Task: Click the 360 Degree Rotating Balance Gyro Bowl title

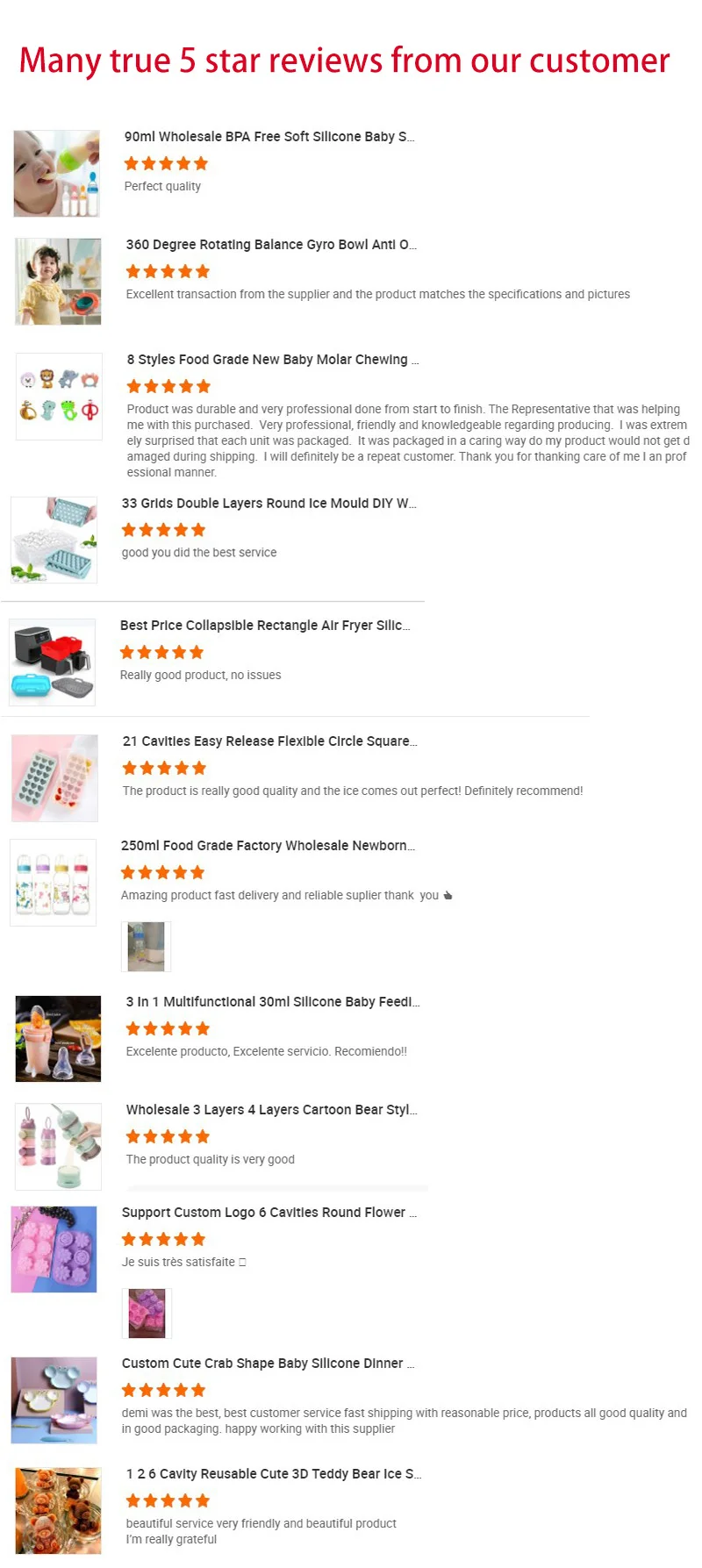Action: [271, 245]
